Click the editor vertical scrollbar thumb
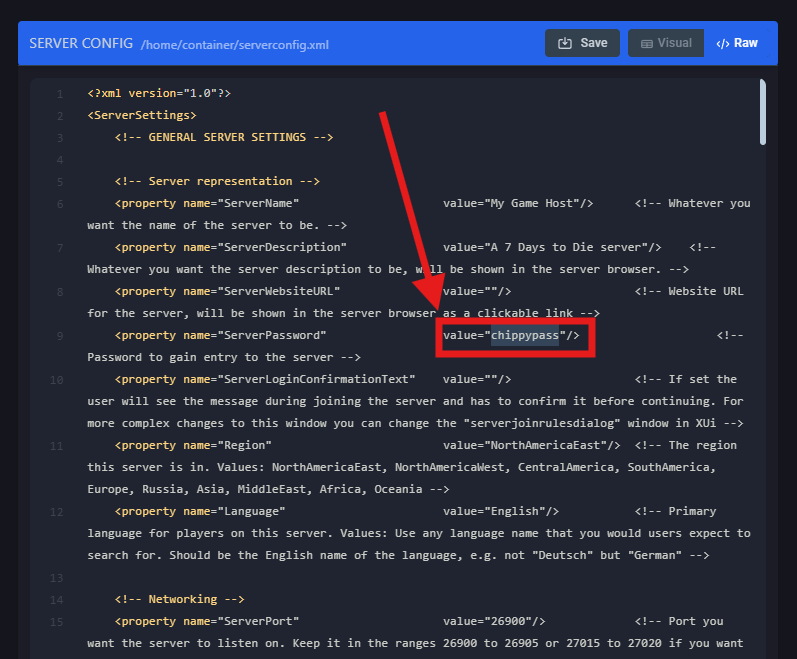 click(x=762, y=112)
